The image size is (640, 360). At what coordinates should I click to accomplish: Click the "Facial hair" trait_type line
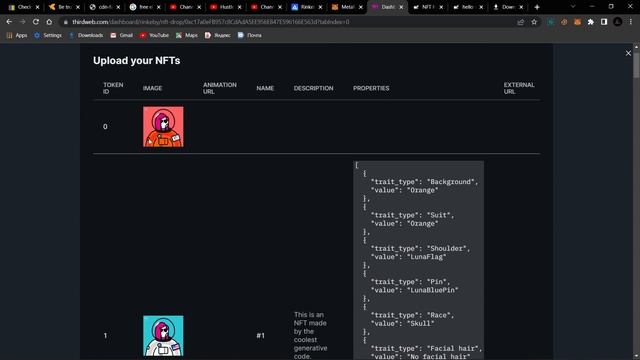pos(426,349)
